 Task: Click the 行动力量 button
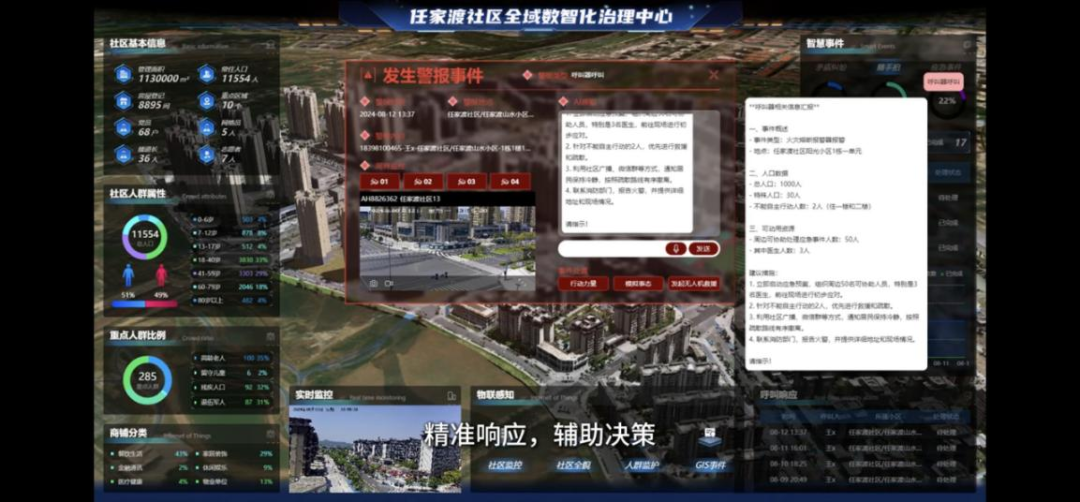pos(583,283)
